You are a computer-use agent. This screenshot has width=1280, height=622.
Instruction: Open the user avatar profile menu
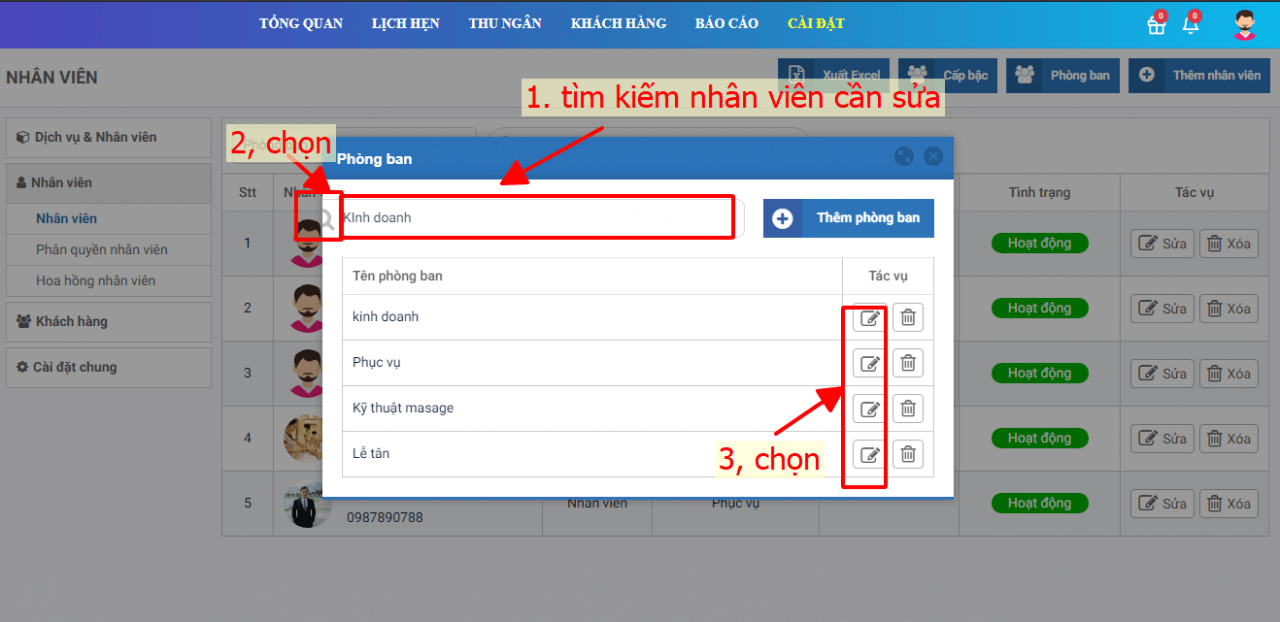[1244, 24]
